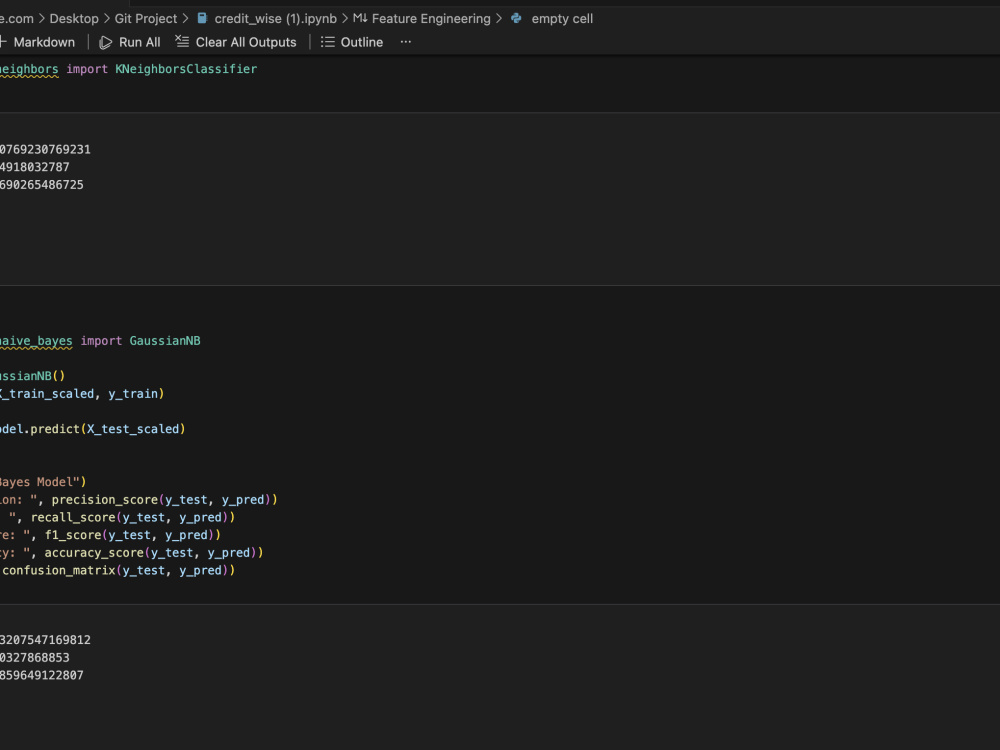Click f1_score in the print line
The image size is (1000, 750).
[x=73, y=535]
